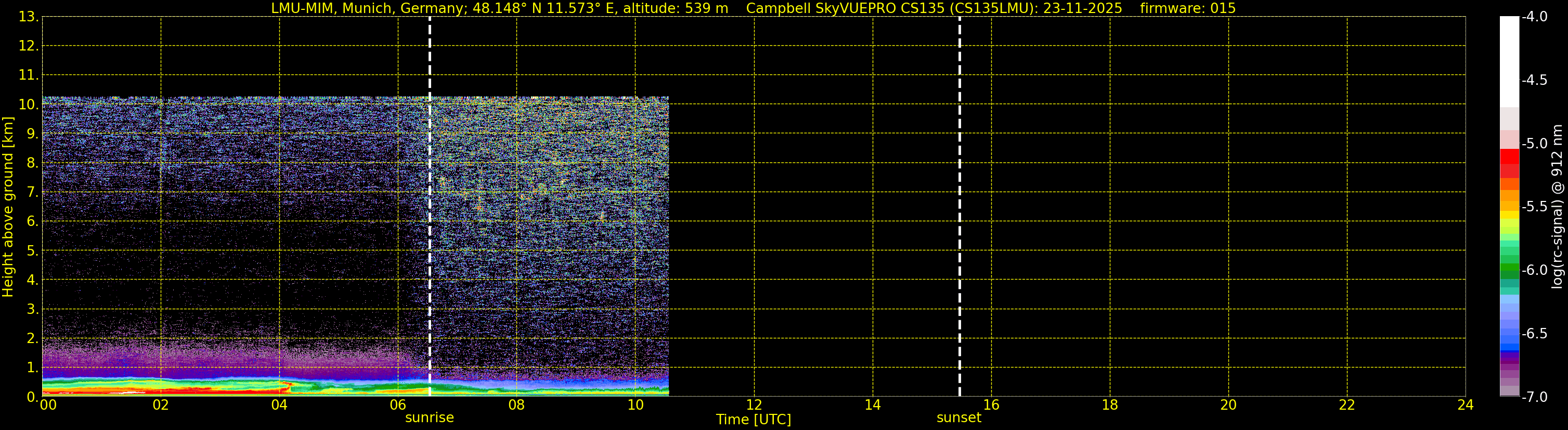1568x430 pixels.
Task: Click the sunrise dashed vertical line
Action: tap(430, 207)
